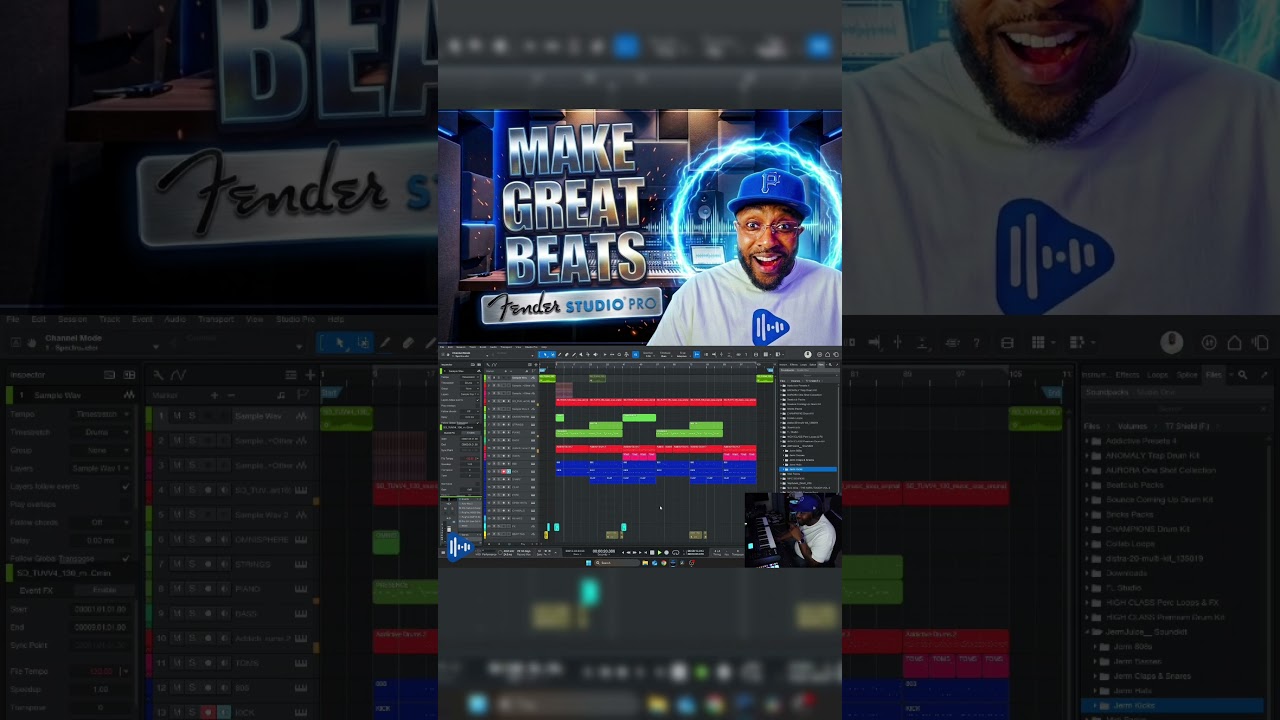Click the green color strip of backdrop track 1

click(149, 416)
